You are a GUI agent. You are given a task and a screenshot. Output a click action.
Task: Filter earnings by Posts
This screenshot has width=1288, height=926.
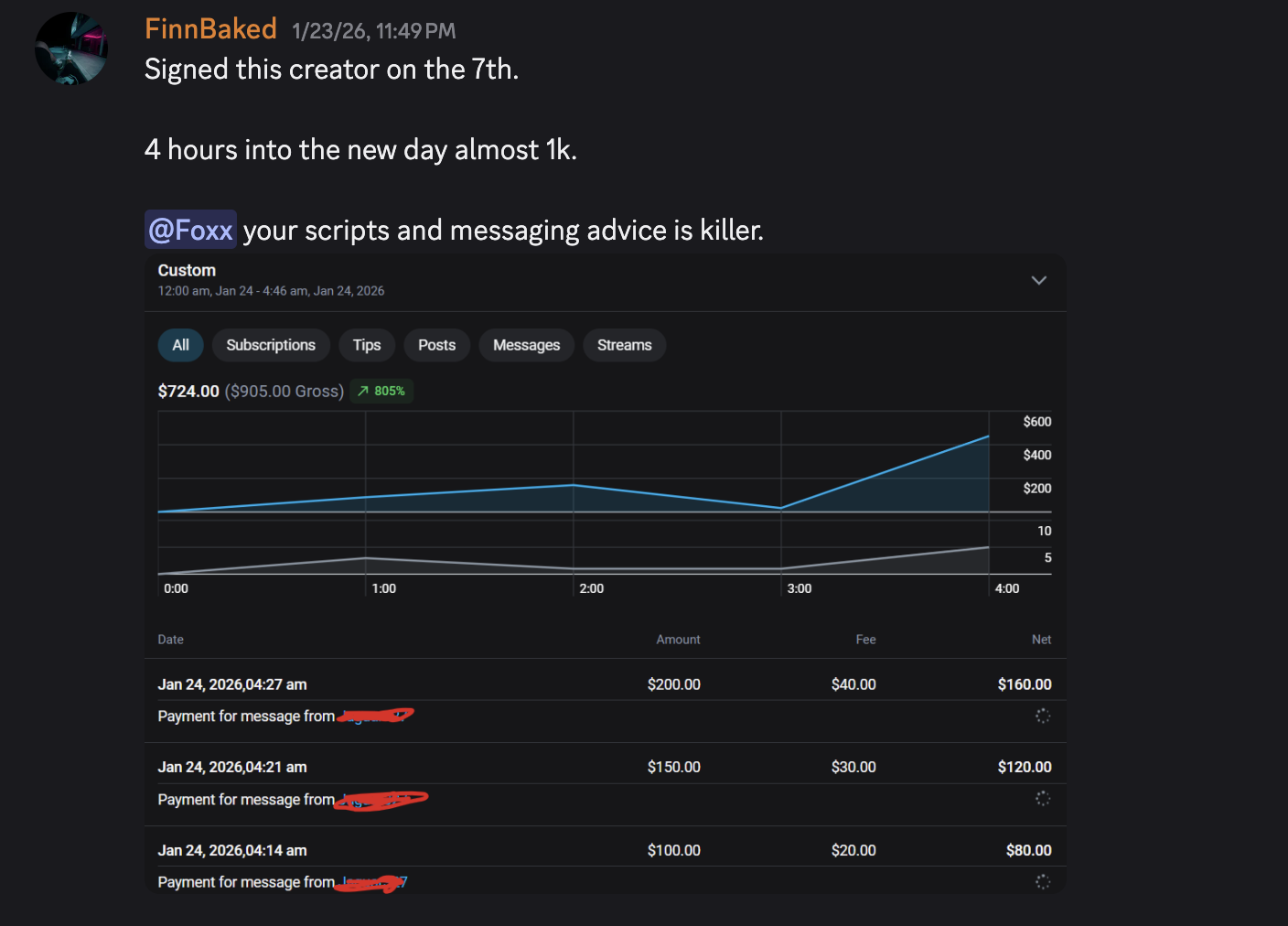pyautogui.click(x=436, y=345)
